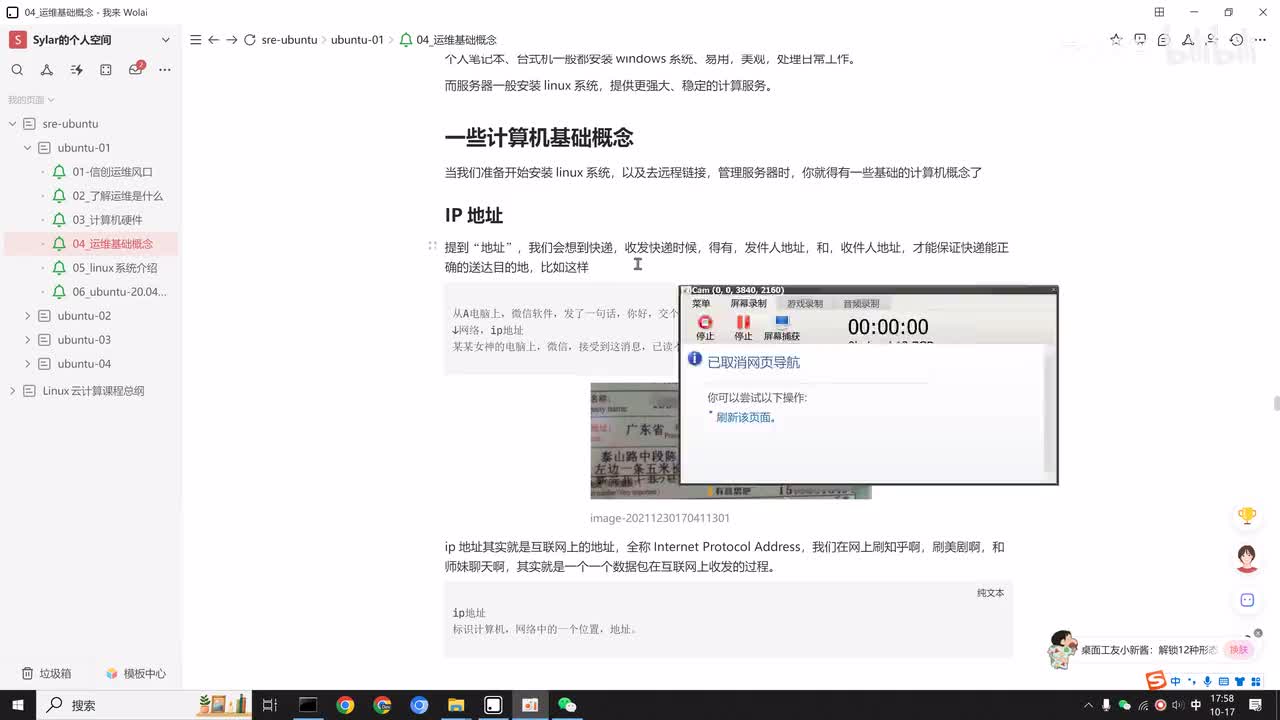Click the red pause bars icon in Cam window
1280x720 pixels.
[x=743, y=322]
